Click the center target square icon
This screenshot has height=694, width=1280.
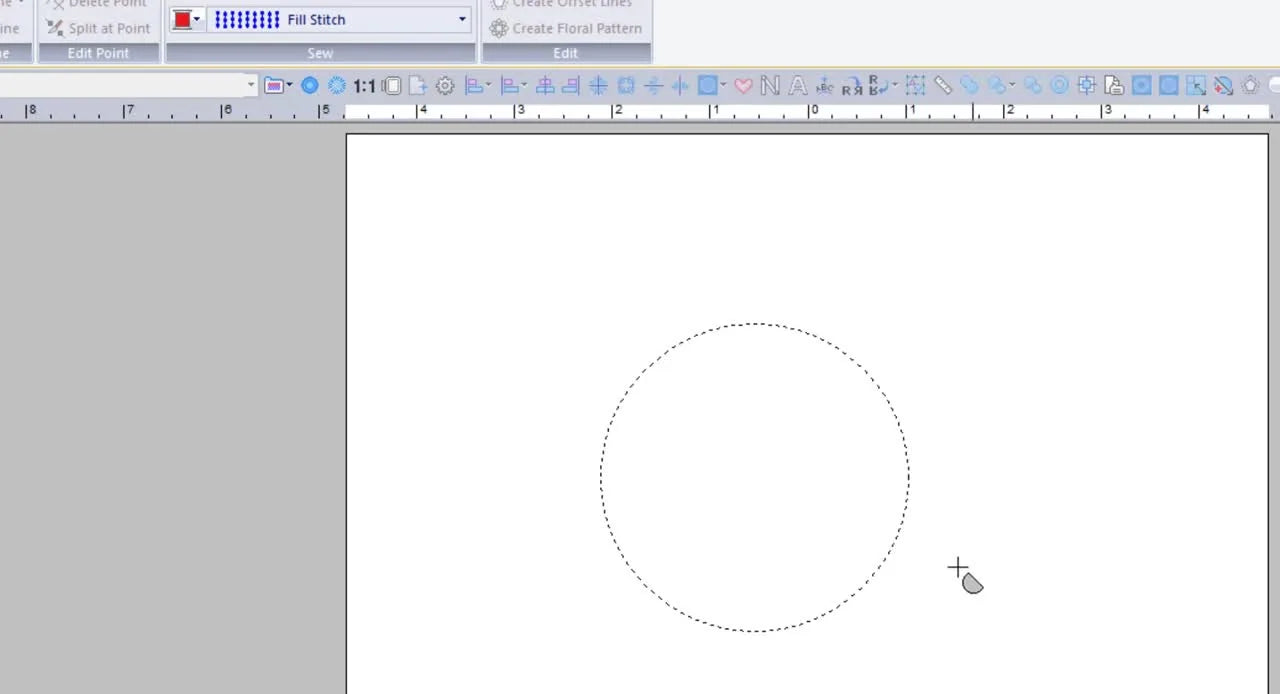pyautogui.click(x=1087, y=86)
